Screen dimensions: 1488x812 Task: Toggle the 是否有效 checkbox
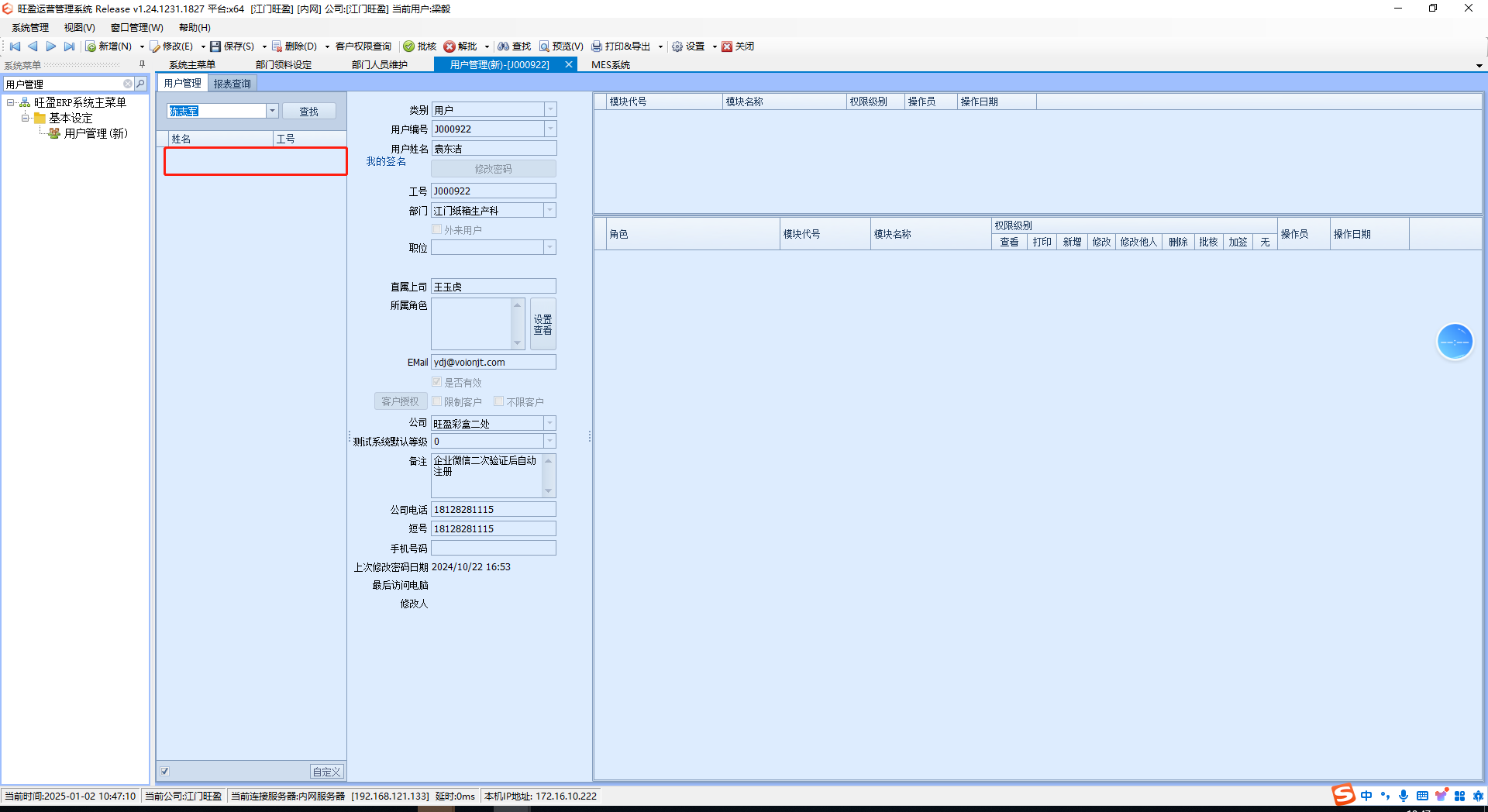(437, 382)
